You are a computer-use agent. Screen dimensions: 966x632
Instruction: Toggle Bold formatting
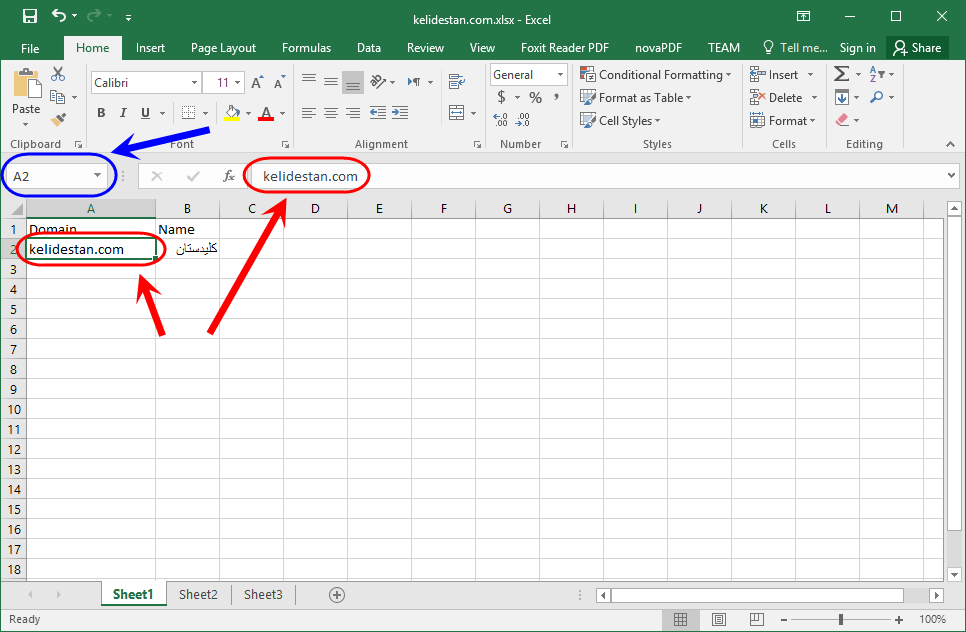[x=101, y=113]
